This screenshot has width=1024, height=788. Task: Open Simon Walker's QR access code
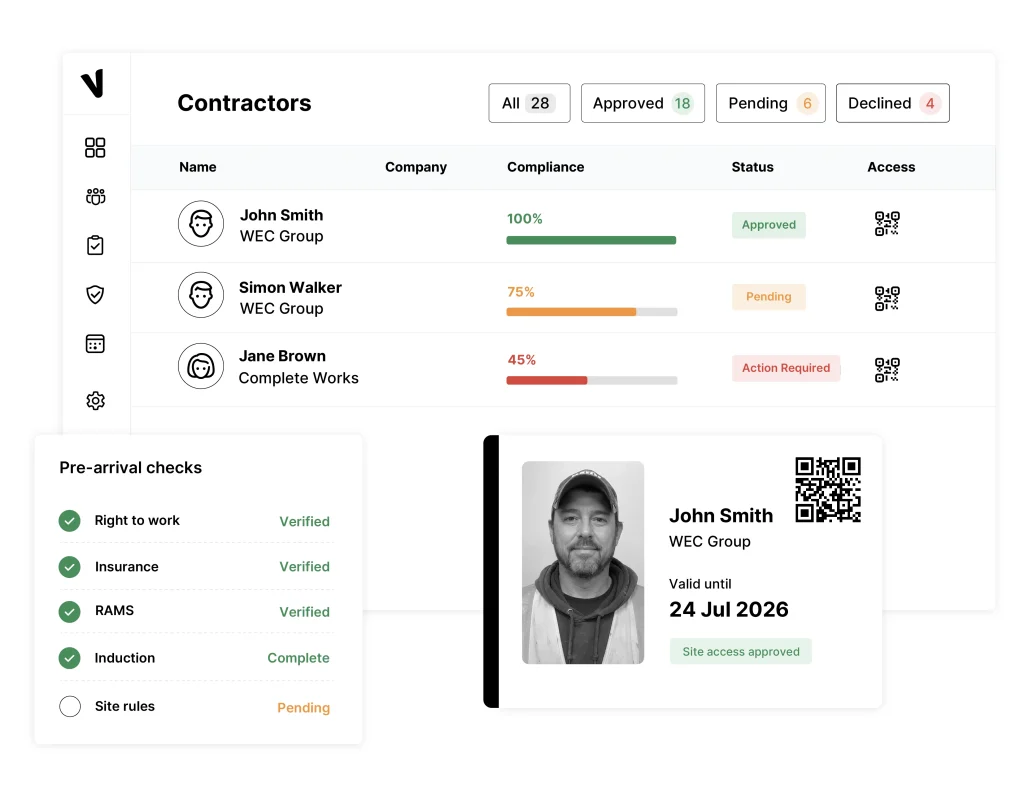coord(887,298)
